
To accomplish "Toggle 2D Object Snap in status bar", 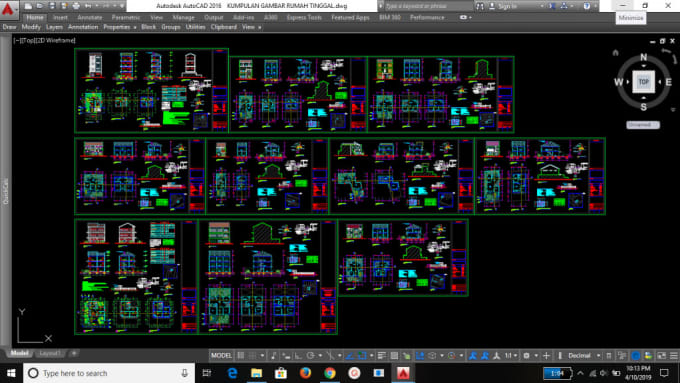I will (362, 356).
